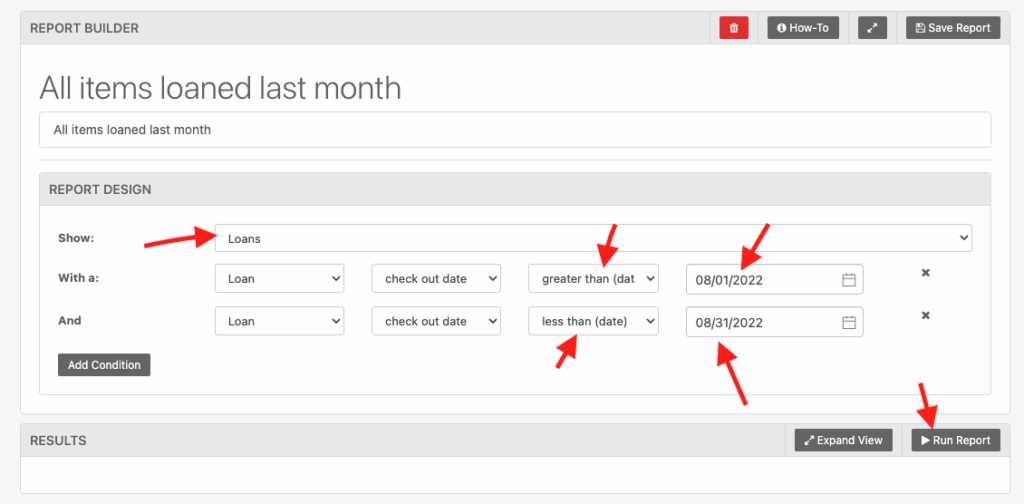Open the How-To help guide
Viewport: 1024px width, 504px height.
coord(802,28)
